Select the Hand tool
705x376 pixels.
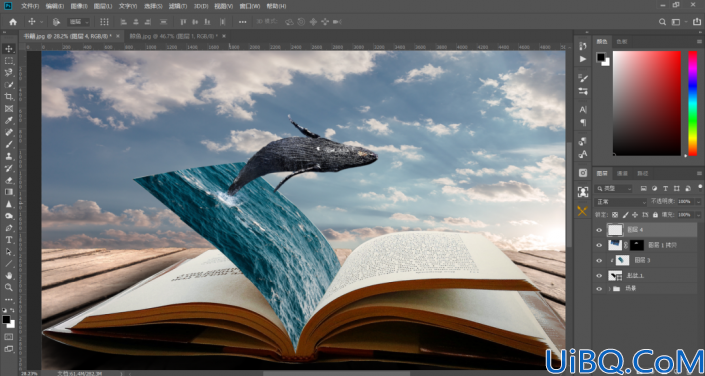9,275
